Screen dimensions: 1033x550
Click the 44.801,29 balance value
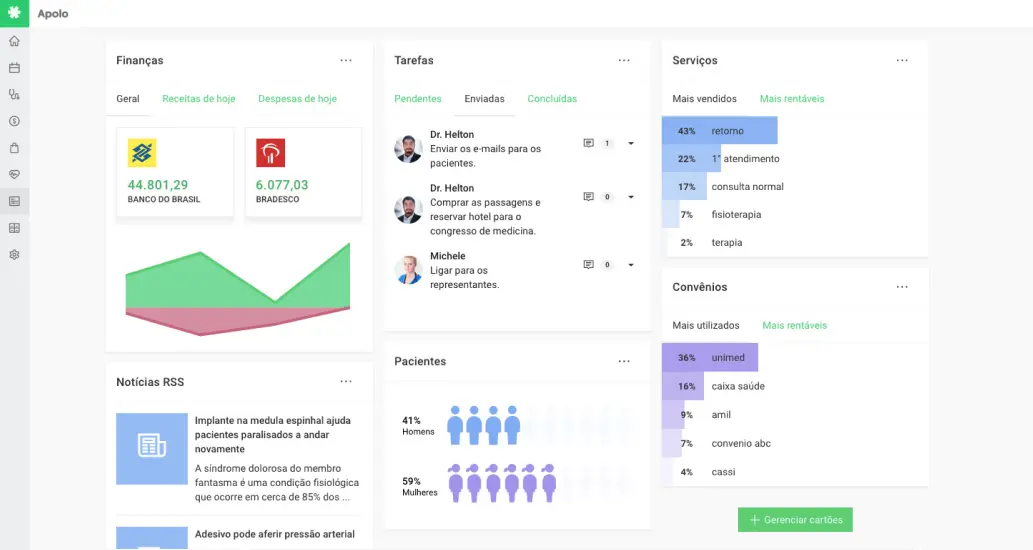[x=157, y=185]
